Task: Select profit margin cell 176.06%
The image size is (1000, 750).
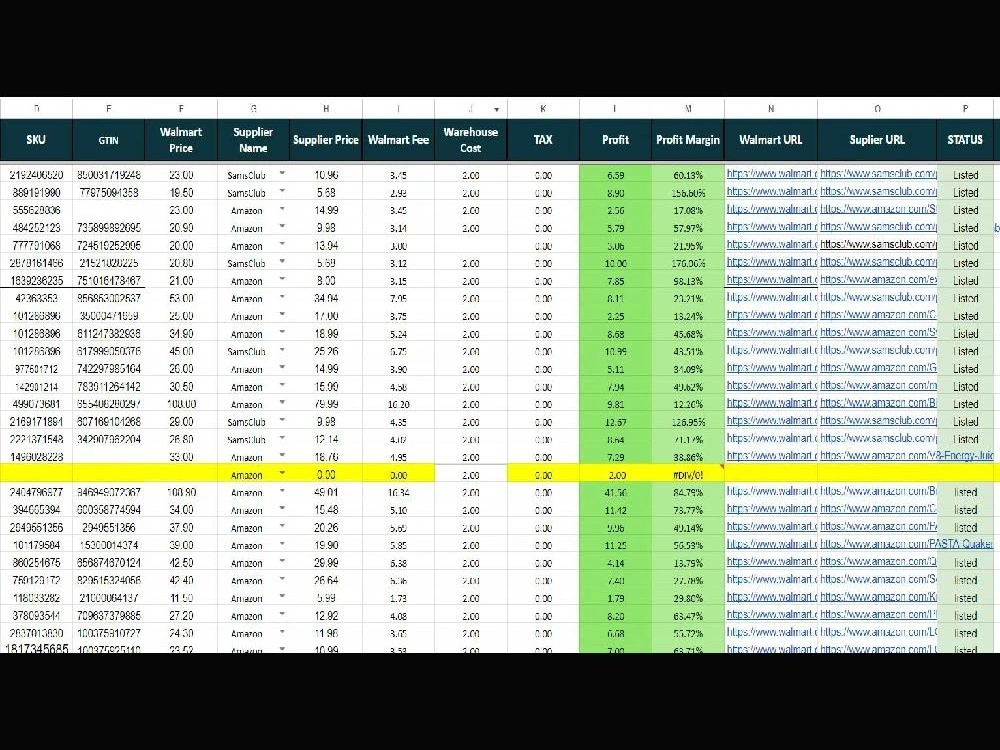Action: (688, 263)
